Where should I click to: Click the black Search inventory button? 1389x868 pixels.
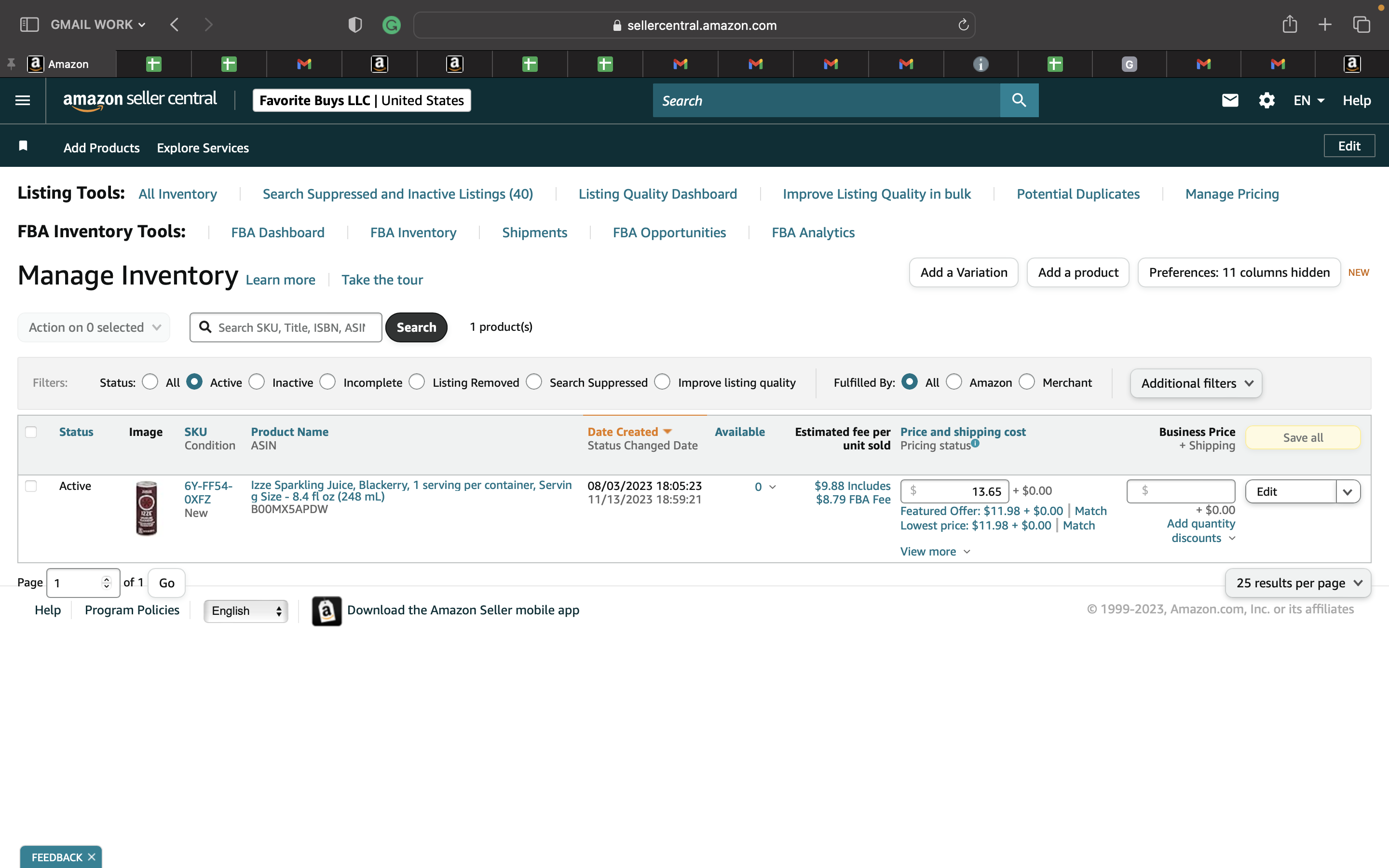click(416, 327)
